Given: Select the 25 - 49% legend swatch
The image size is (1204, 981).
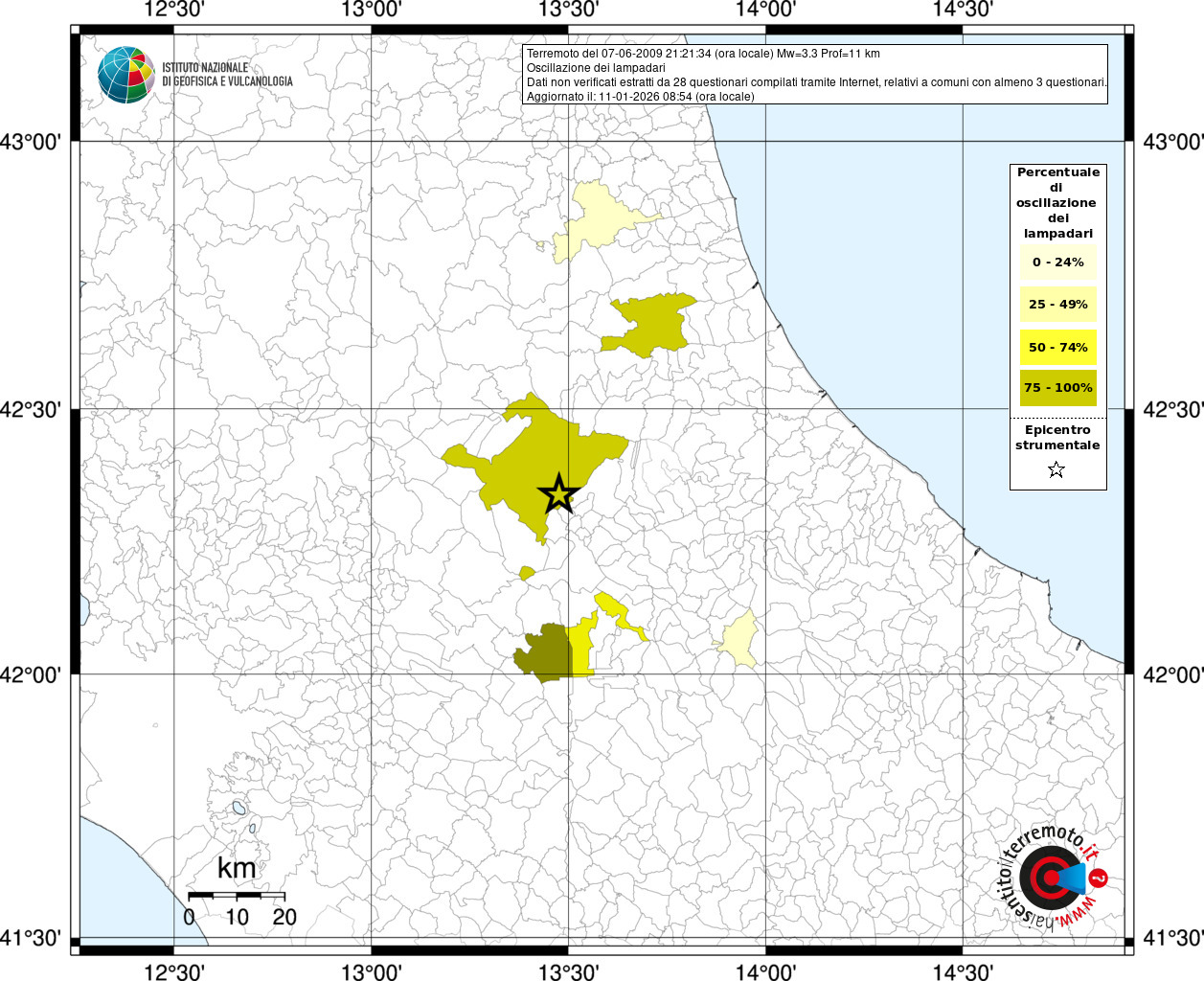Looking at the screenshot, I should pyautogui.click(x=1057, y=305).
